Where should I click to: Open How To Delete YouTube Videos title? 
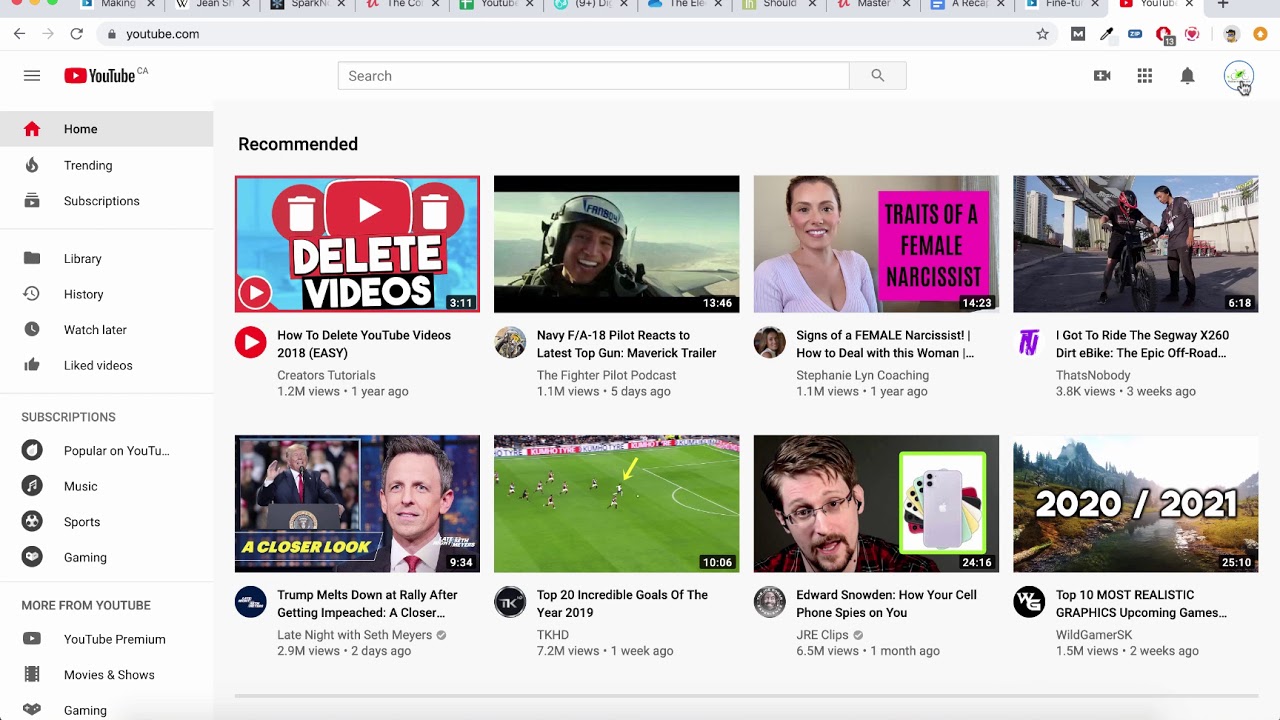(364, 344)
